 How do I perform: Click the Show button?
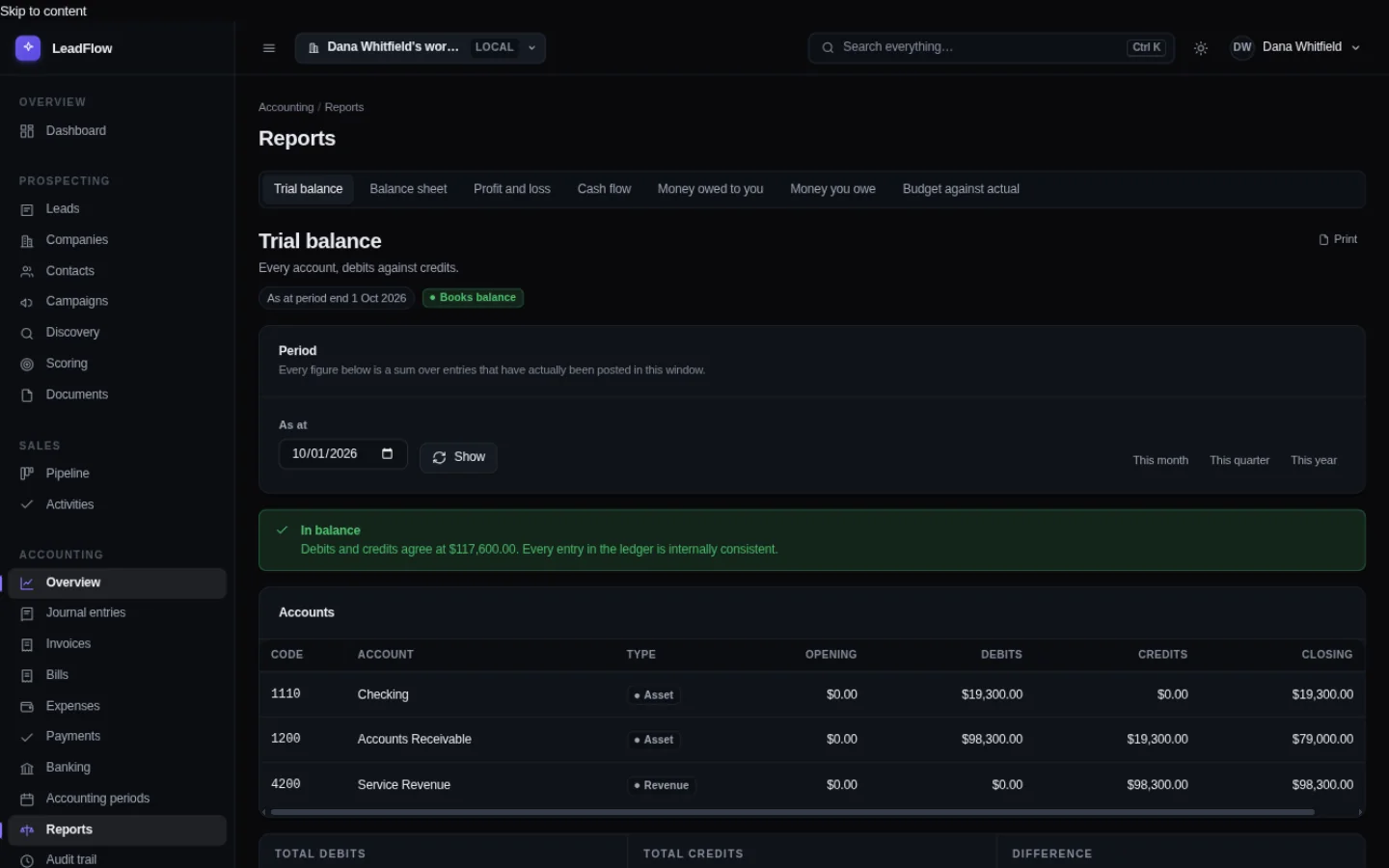pos(458,457)
